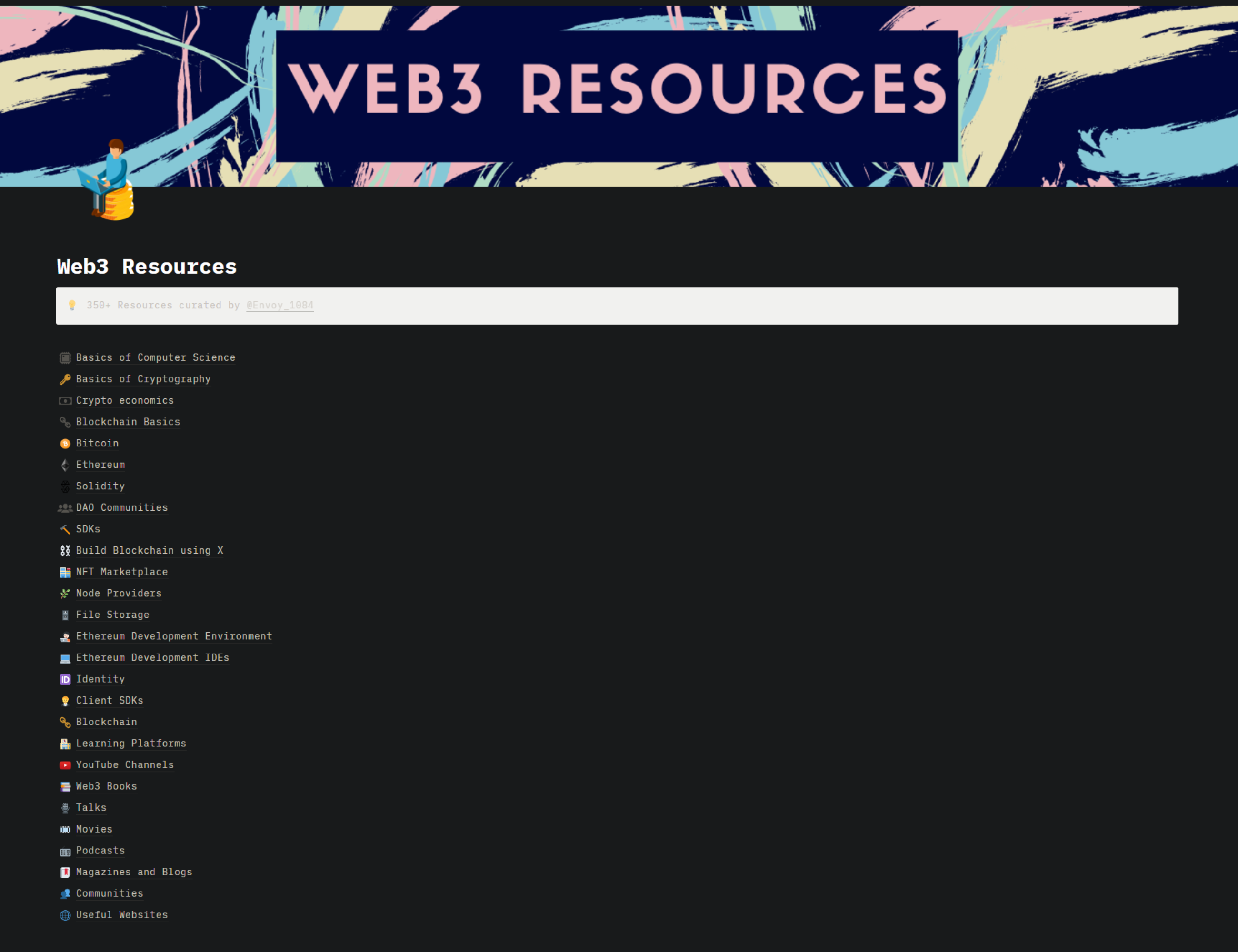The height and width of the screenshot is (952, 1238).
Task: Open the Node Providers link
Action: coord(119,593)
